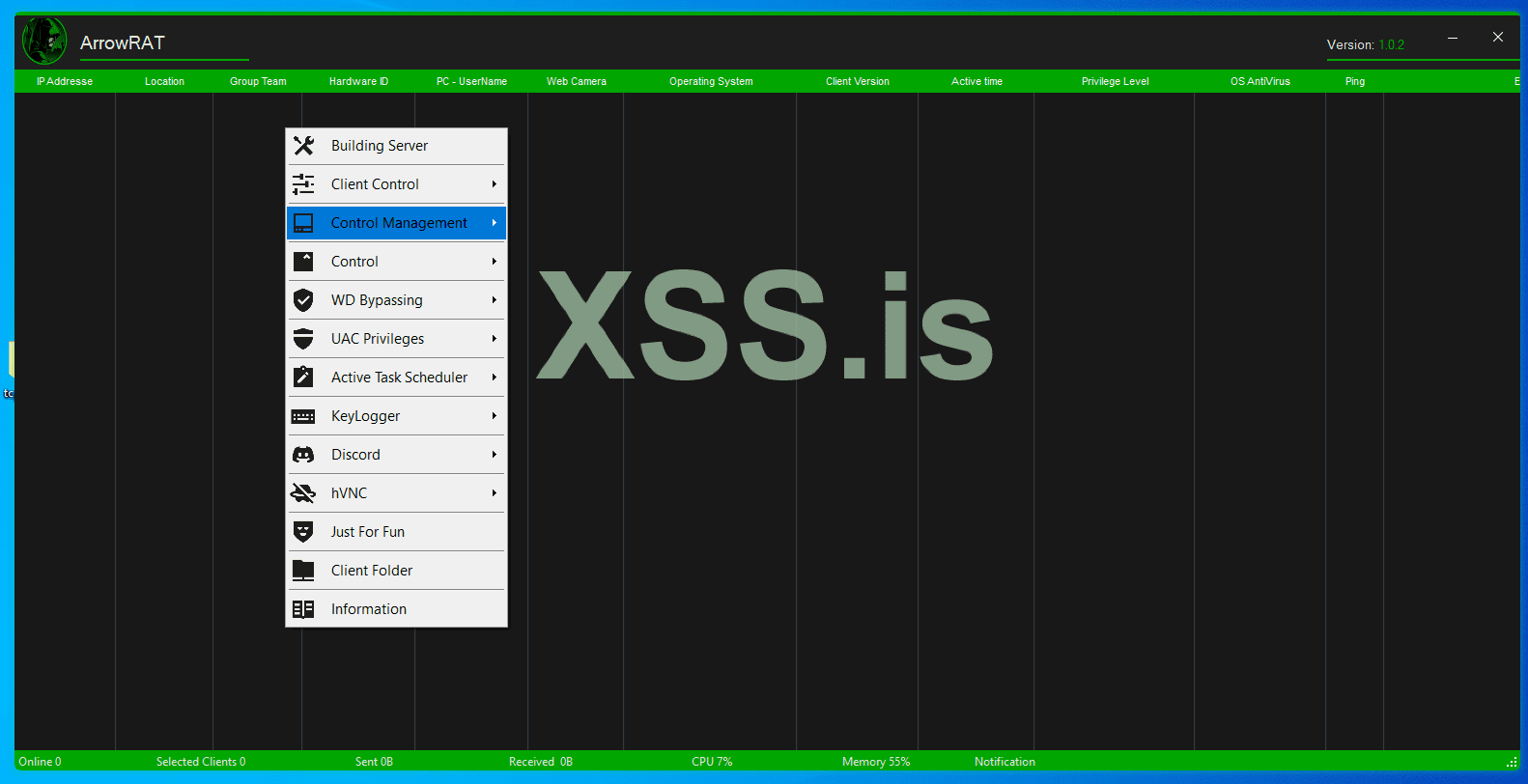The image size is (1528, 784).
Task: Sort by the IP Addresse column header
Action: click(65, 81)
